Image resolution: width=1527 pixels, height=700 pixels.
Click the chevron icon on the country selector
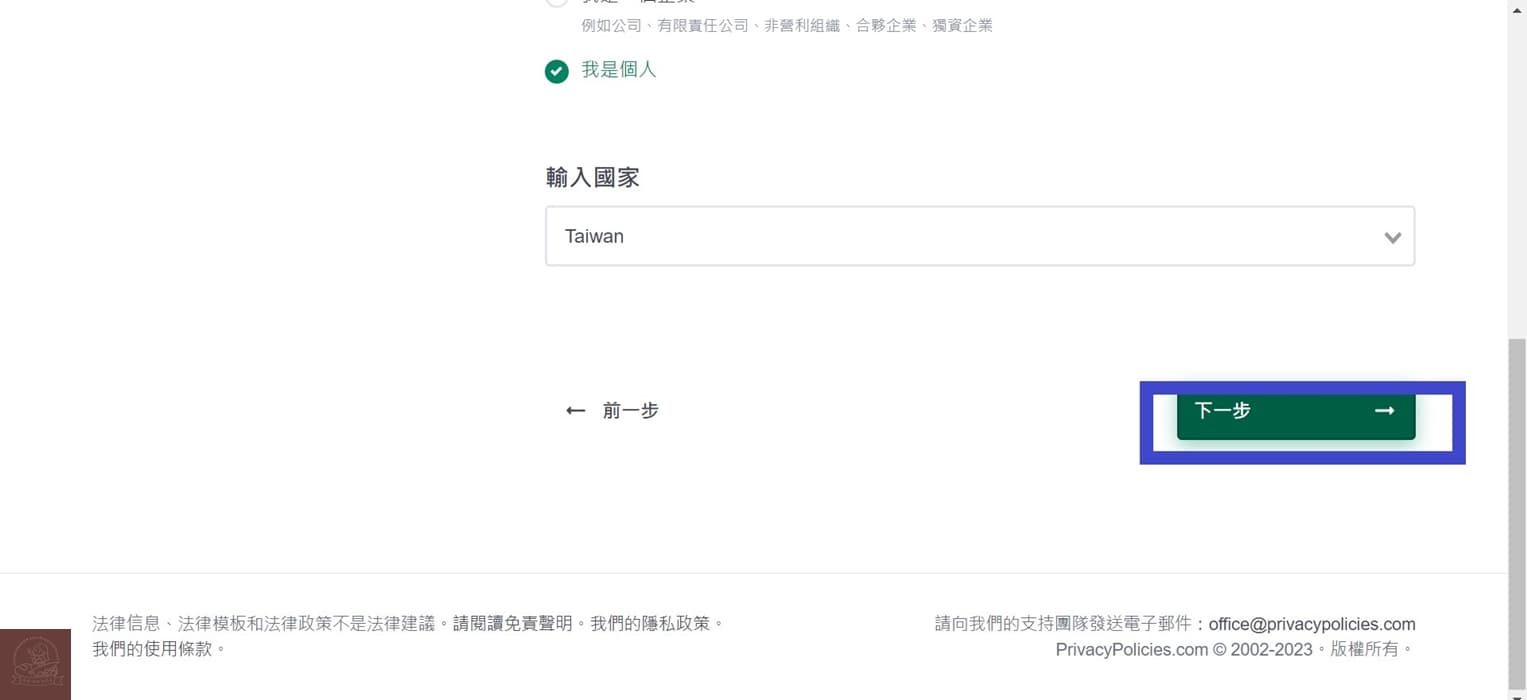pyautogui.click(x=1392, y=237)
